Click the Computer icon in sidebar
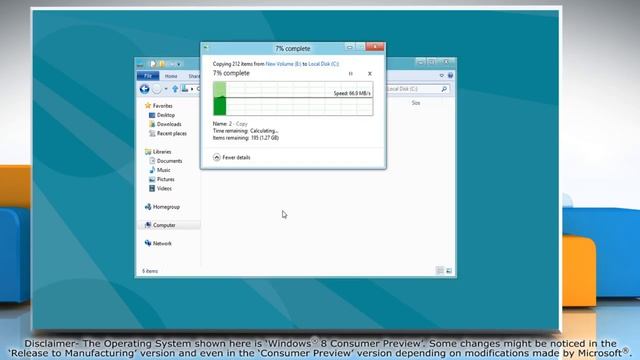 148,225
